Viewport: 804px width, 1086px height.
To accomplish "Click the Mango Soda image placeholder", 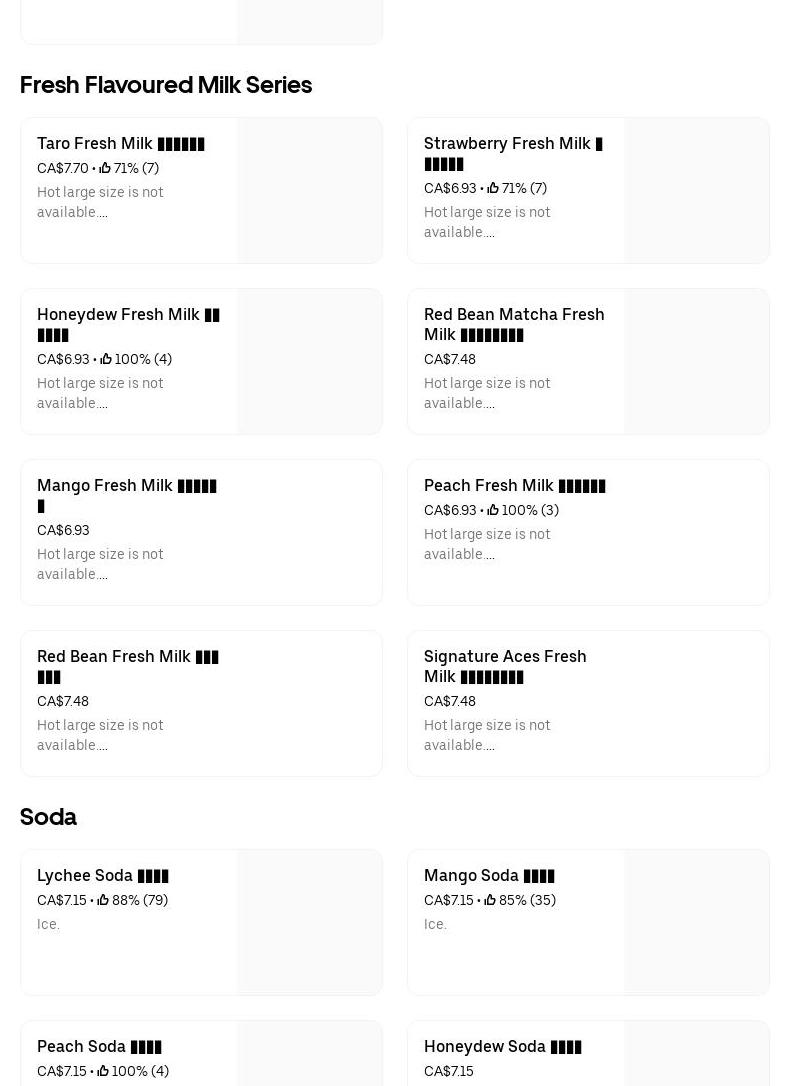I will [697, 923].
